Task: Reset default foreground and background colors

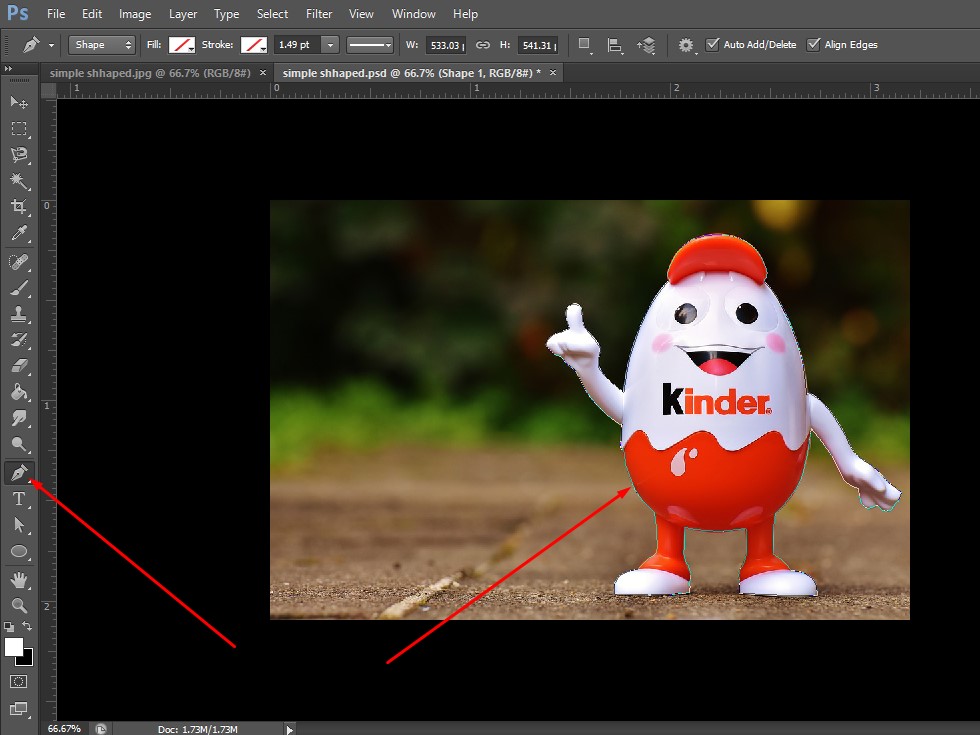Action: click(9, 626)
